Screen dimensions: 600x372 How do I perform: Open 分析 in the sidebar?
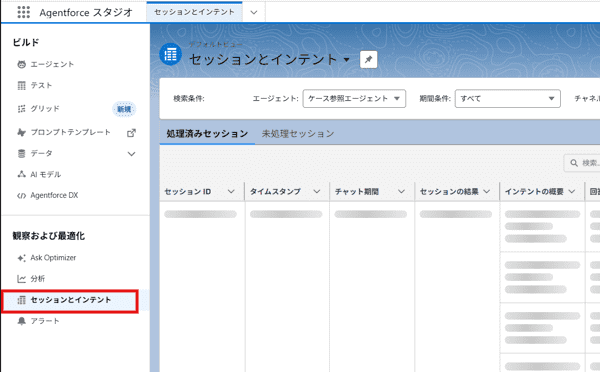pos(38,279)
